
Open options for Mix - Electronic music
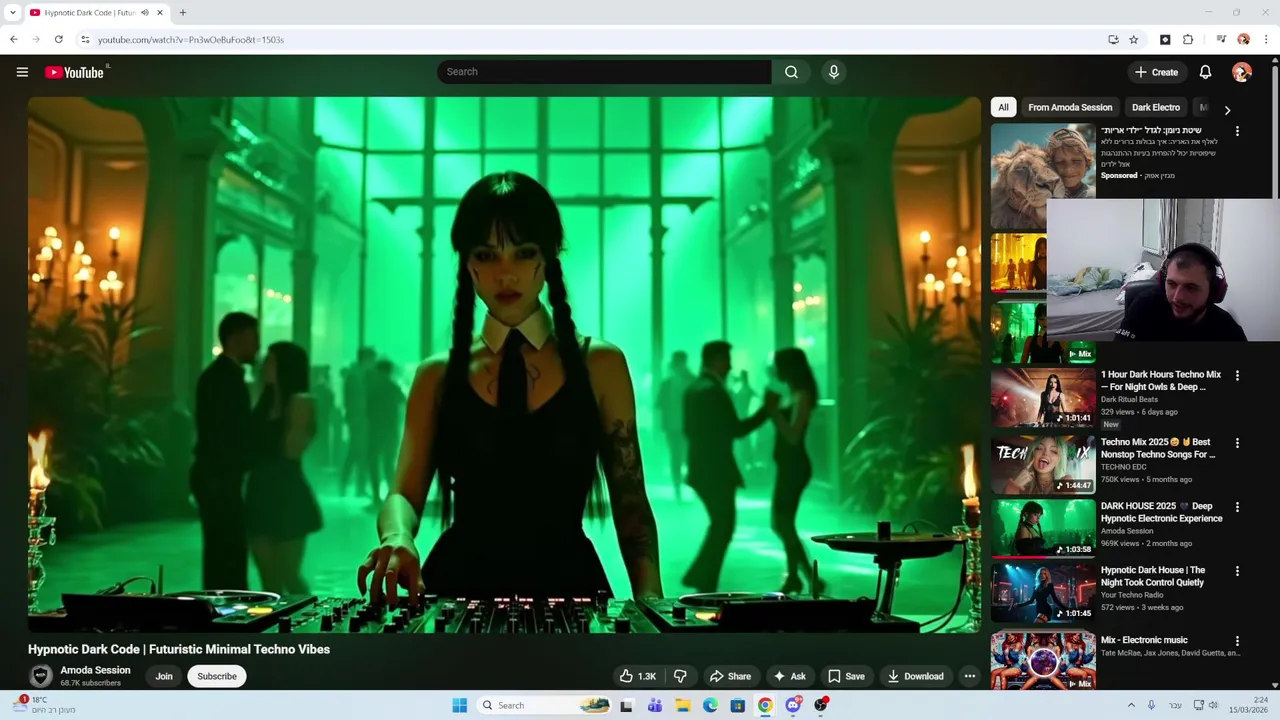tap(1237, 641)
